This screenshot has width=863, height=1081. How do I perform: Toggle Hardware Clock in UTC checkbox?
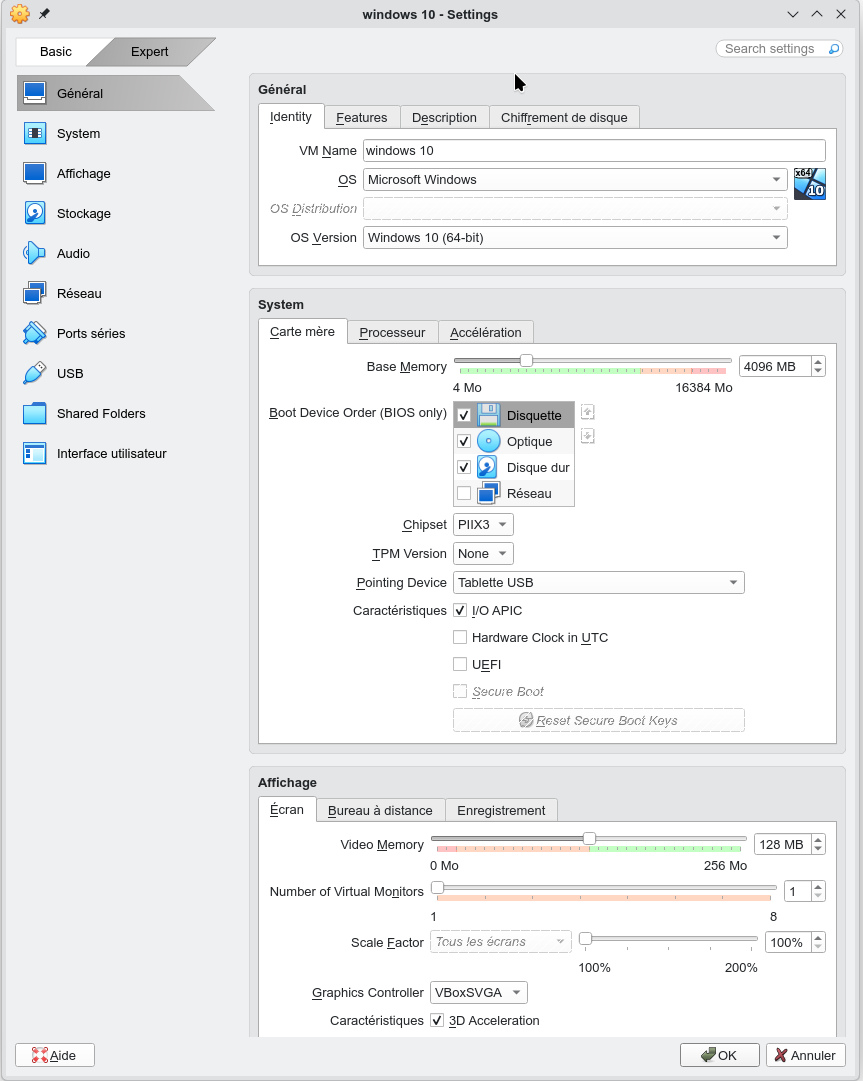pyautogui.click(x=460, y=637)
